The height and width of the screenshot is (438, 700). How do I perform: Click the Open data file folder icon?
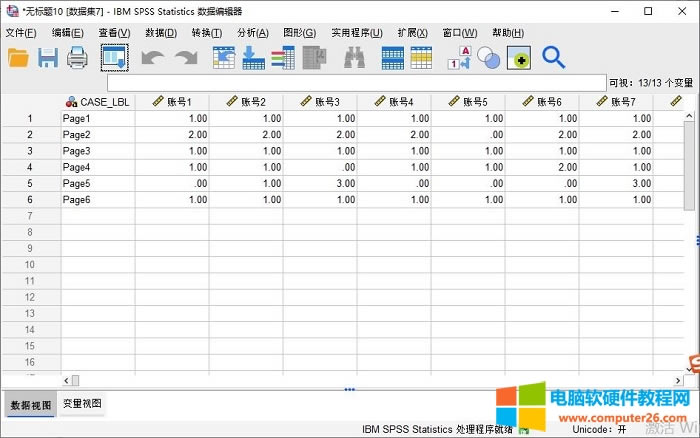(x=18, y=58)
